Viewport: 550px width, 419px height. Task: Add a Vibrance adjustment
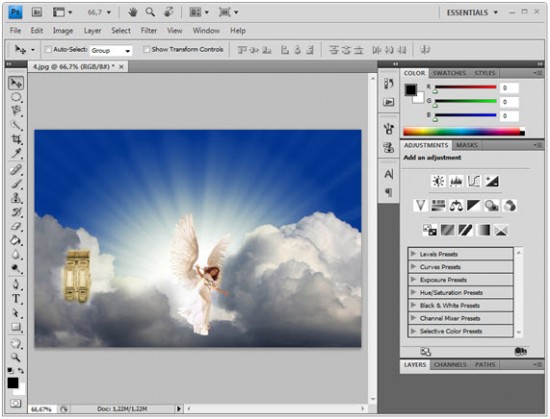[420, 205]
